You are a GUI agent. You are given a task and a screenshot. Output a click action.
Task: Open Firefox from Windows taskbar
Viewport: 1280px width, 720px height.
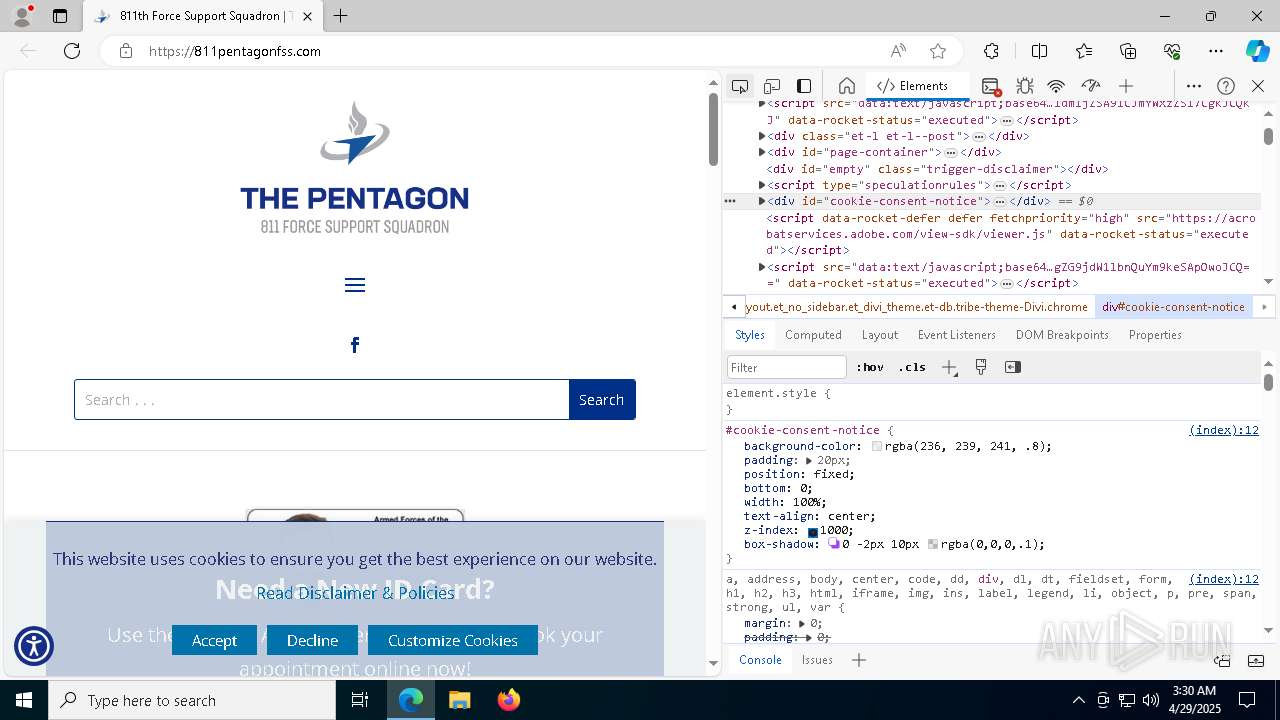(509, 700)
